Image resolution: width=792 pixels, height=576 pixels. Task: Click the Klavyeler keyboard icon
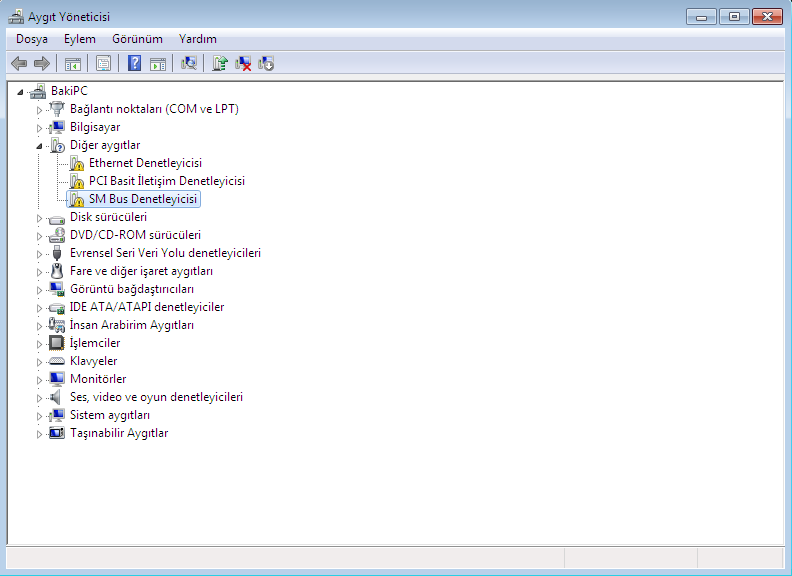coord(57,361)
